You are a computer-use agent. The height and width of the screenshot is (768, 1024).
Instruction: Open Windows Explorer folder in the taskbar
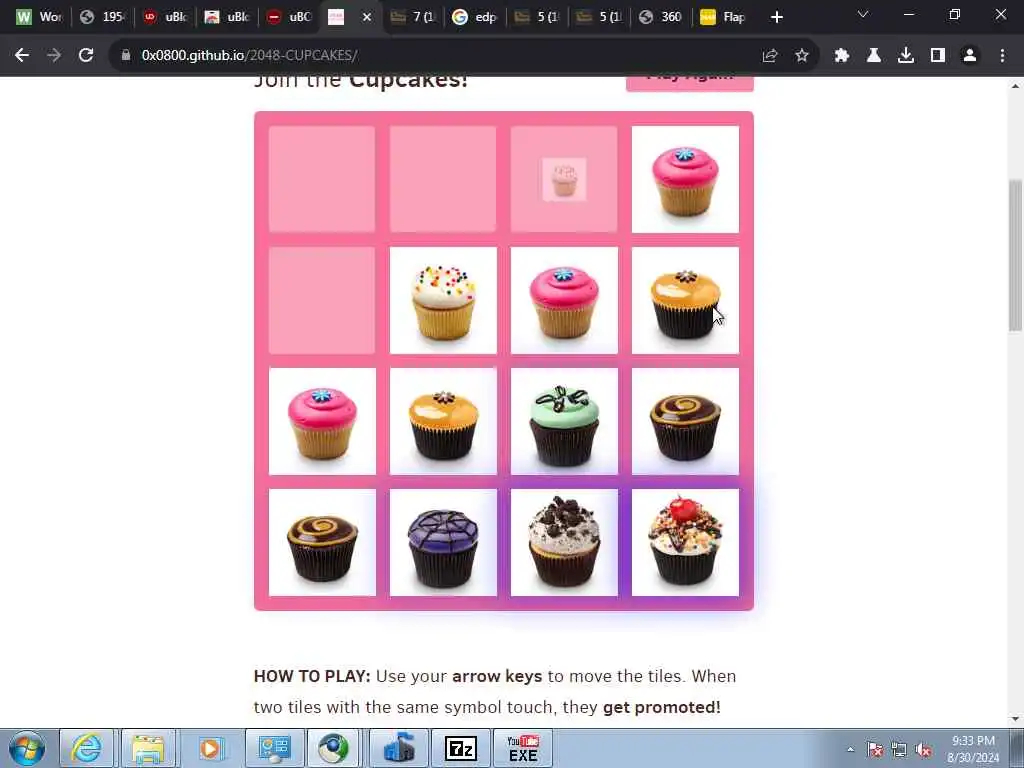149,748
